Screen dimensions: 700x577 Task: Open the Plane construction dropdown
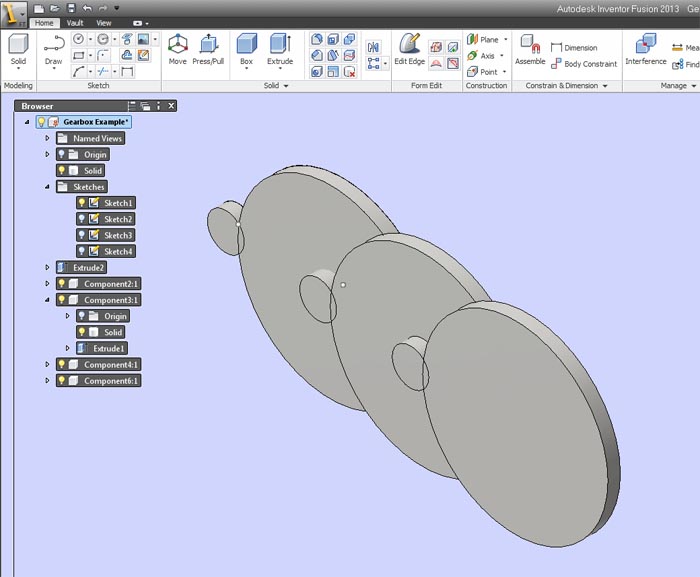(506, 39)
